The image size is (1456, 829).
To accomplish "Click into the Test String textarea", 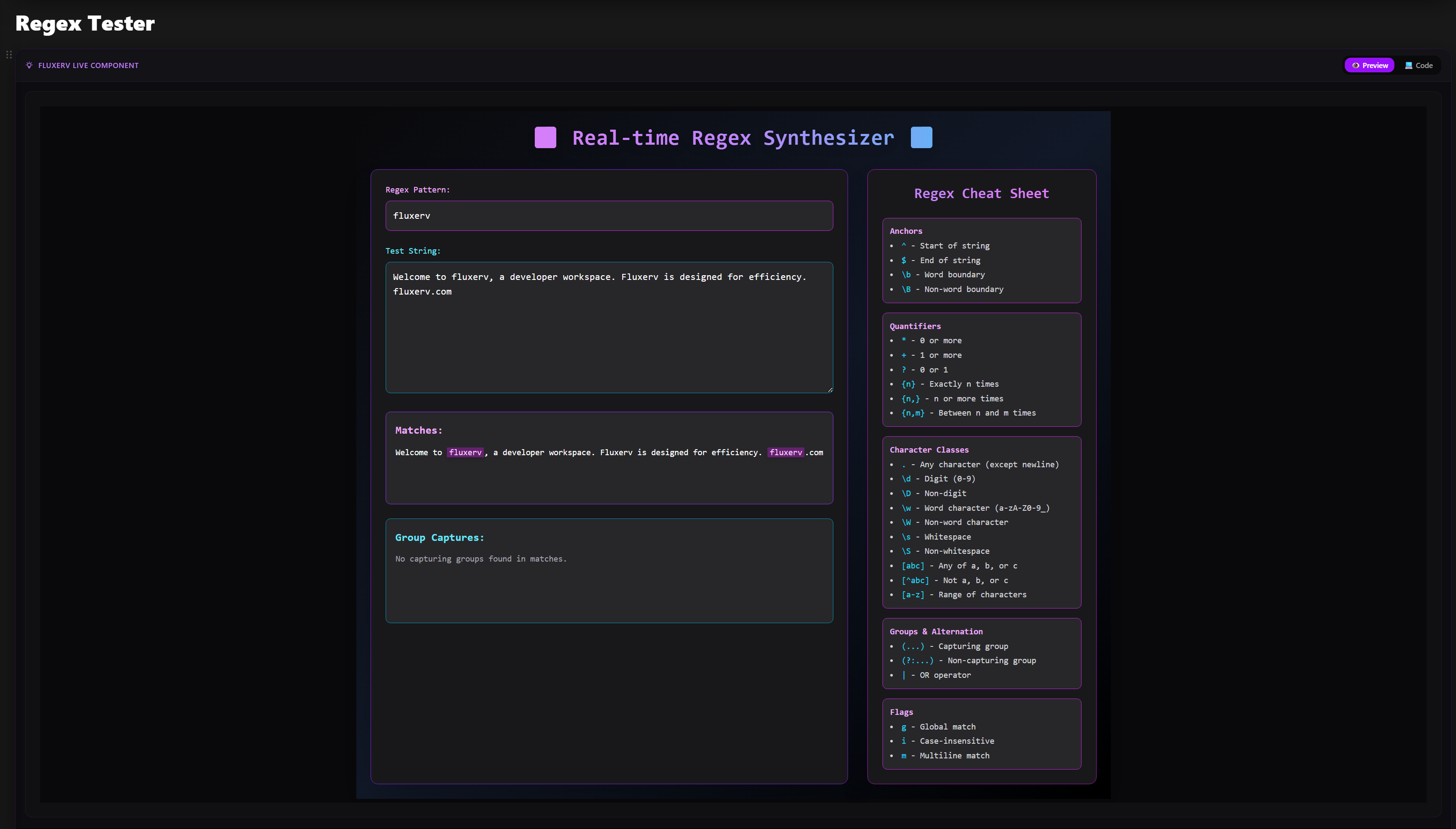I will click(x=609, y=327).
